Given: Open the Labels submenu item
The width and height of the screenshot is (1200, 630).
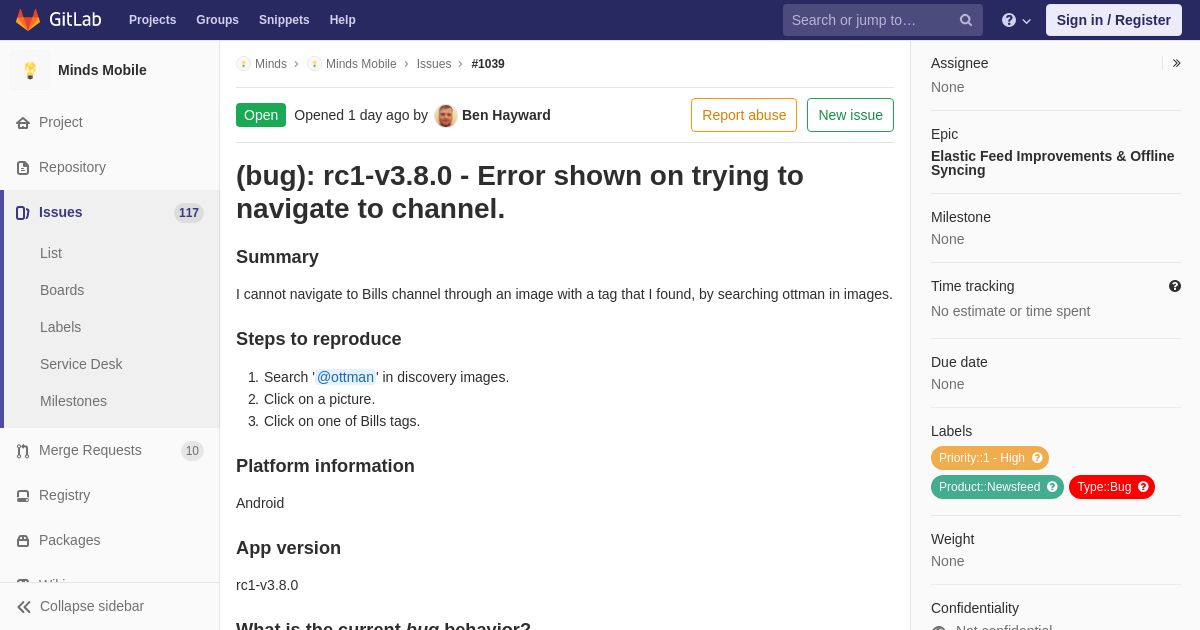Looking at the screenshot, I should click(60, 327).
